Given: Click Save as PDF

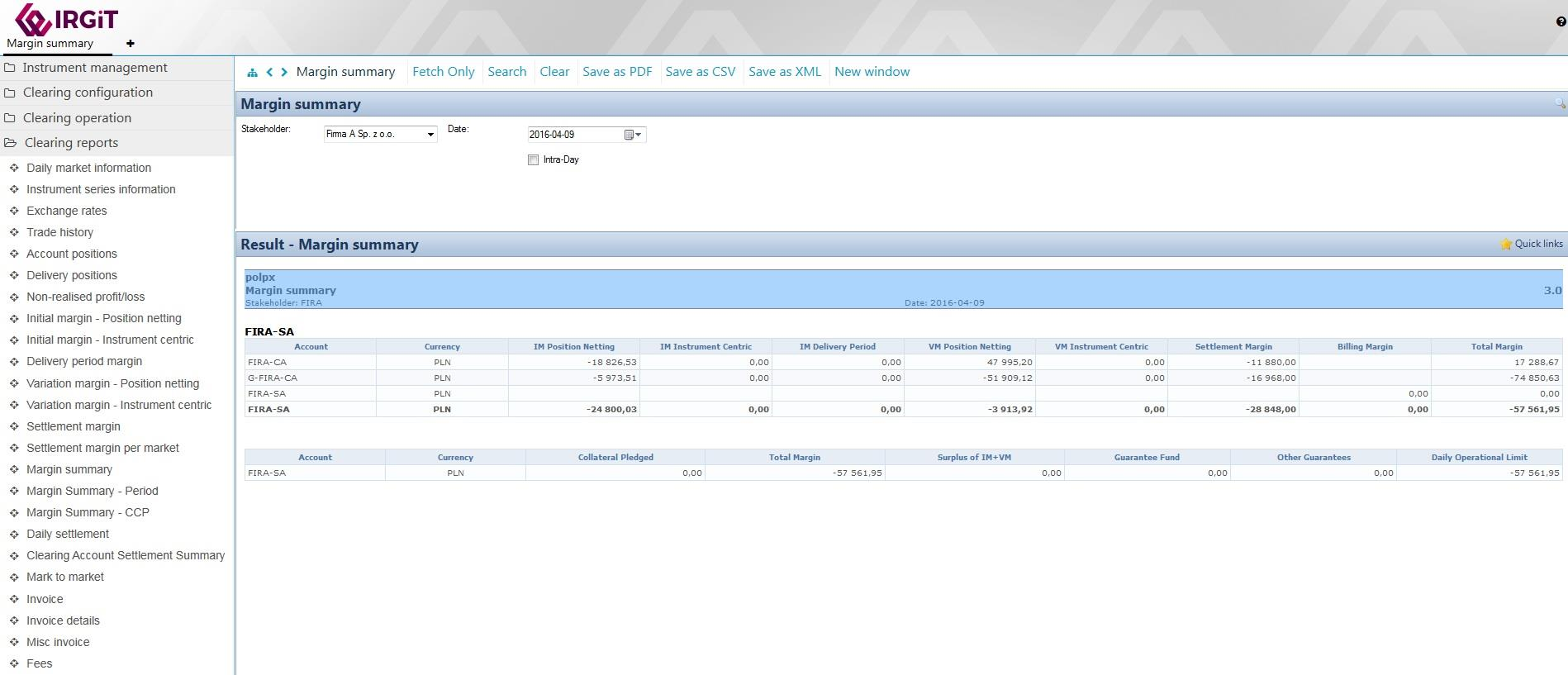Looking at the screenshot, I should pyautogui.click(x=617, y=72).
